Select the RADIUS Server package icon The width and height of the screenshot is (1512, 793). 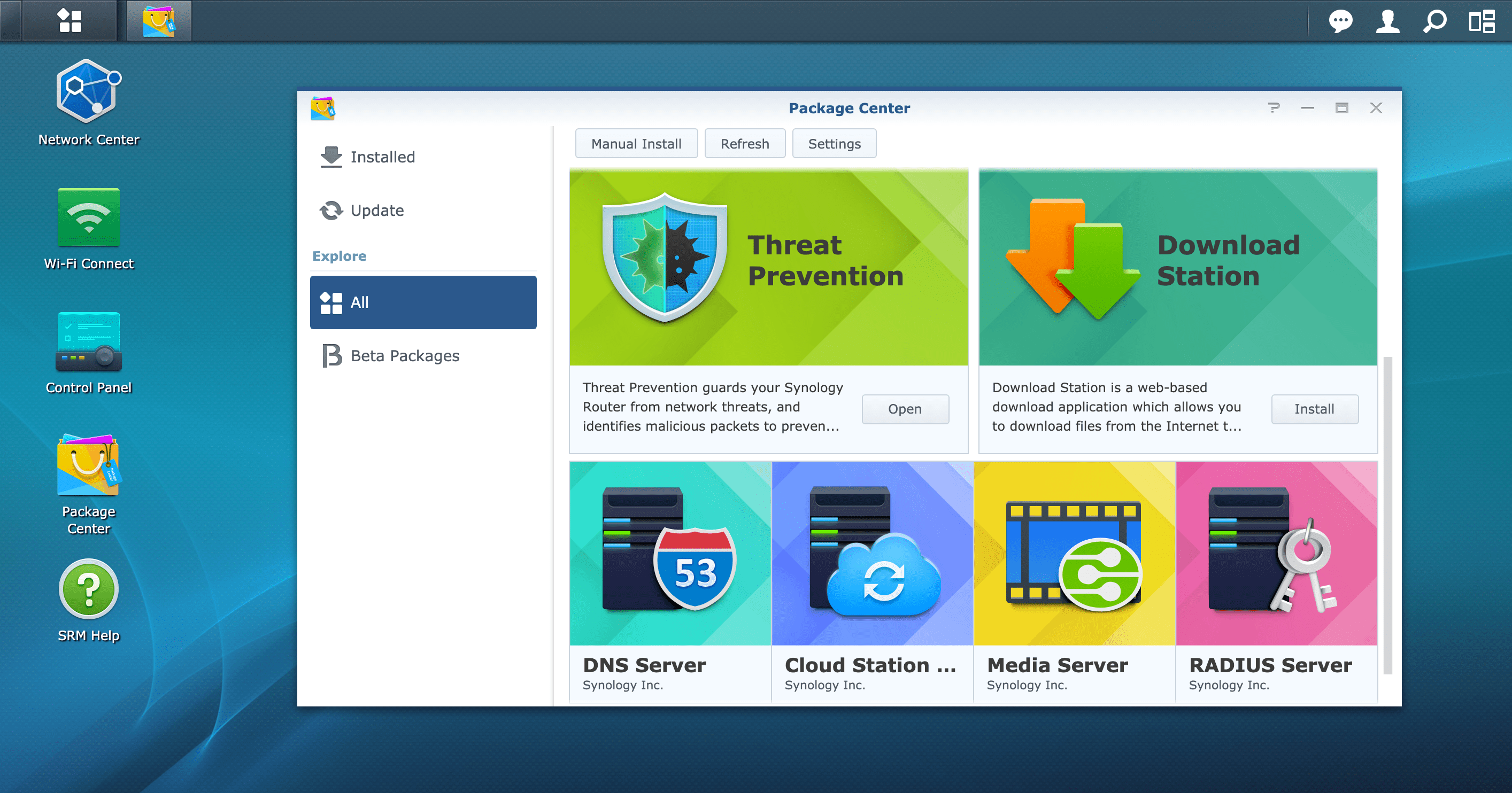(x=1277, y=553)
